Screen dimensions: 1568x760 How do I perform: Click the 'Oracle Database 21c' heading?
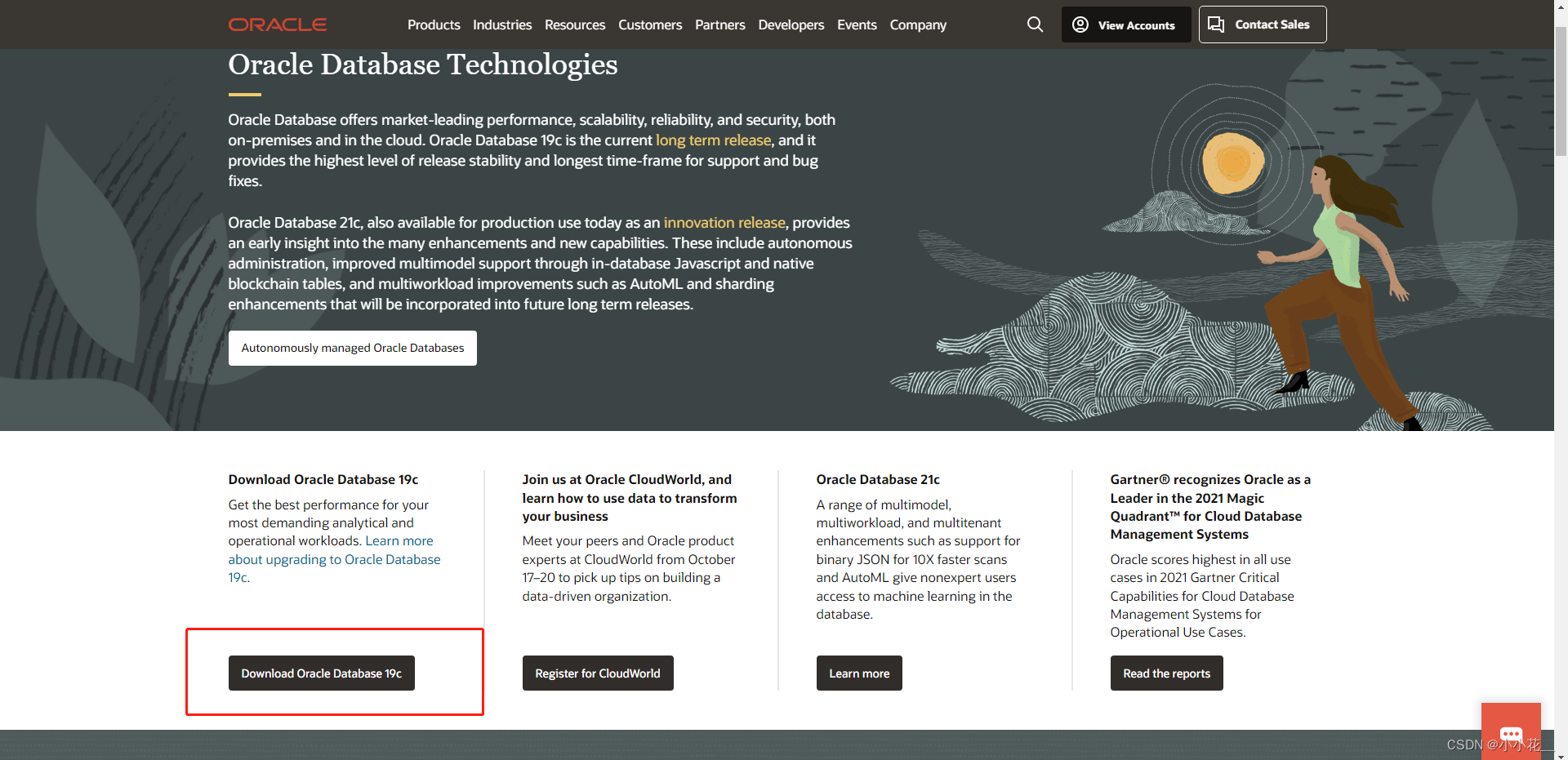click(878, 480)
